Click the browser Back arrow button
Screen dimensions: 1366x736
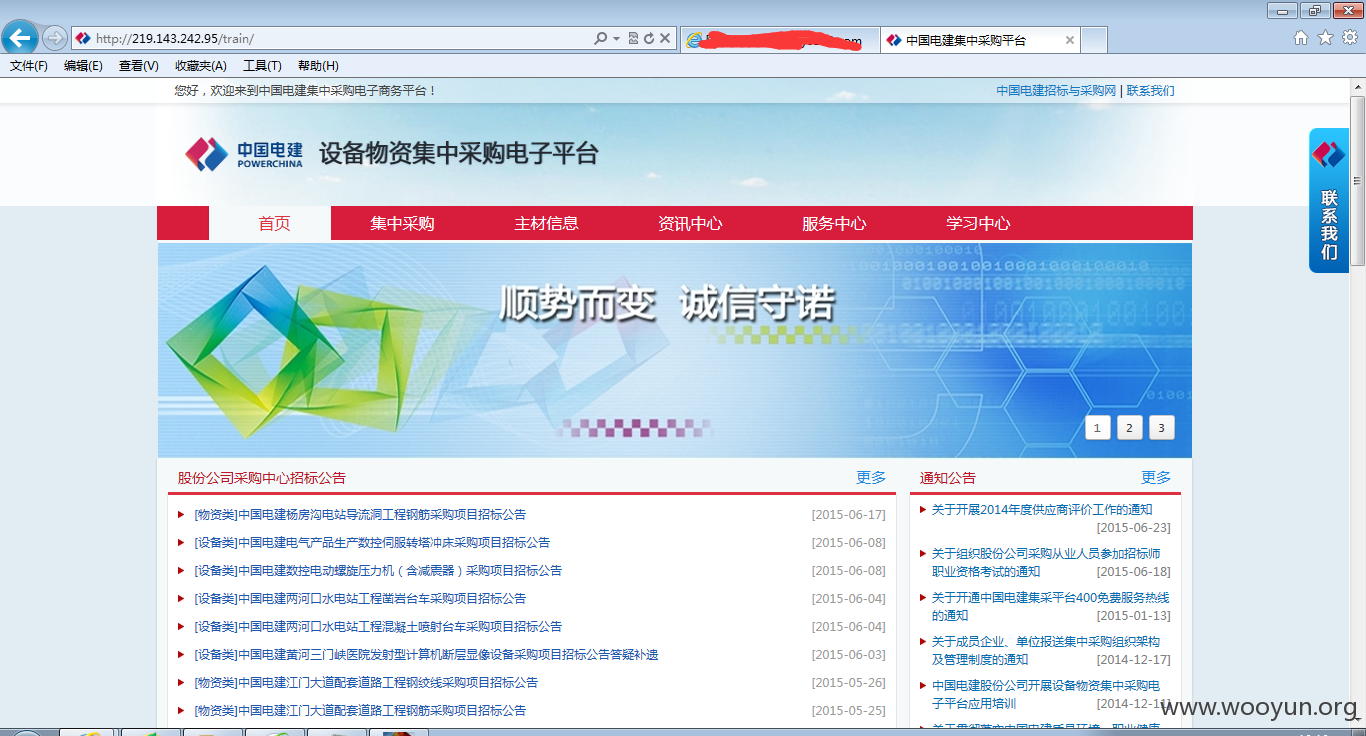click(19, 38)
